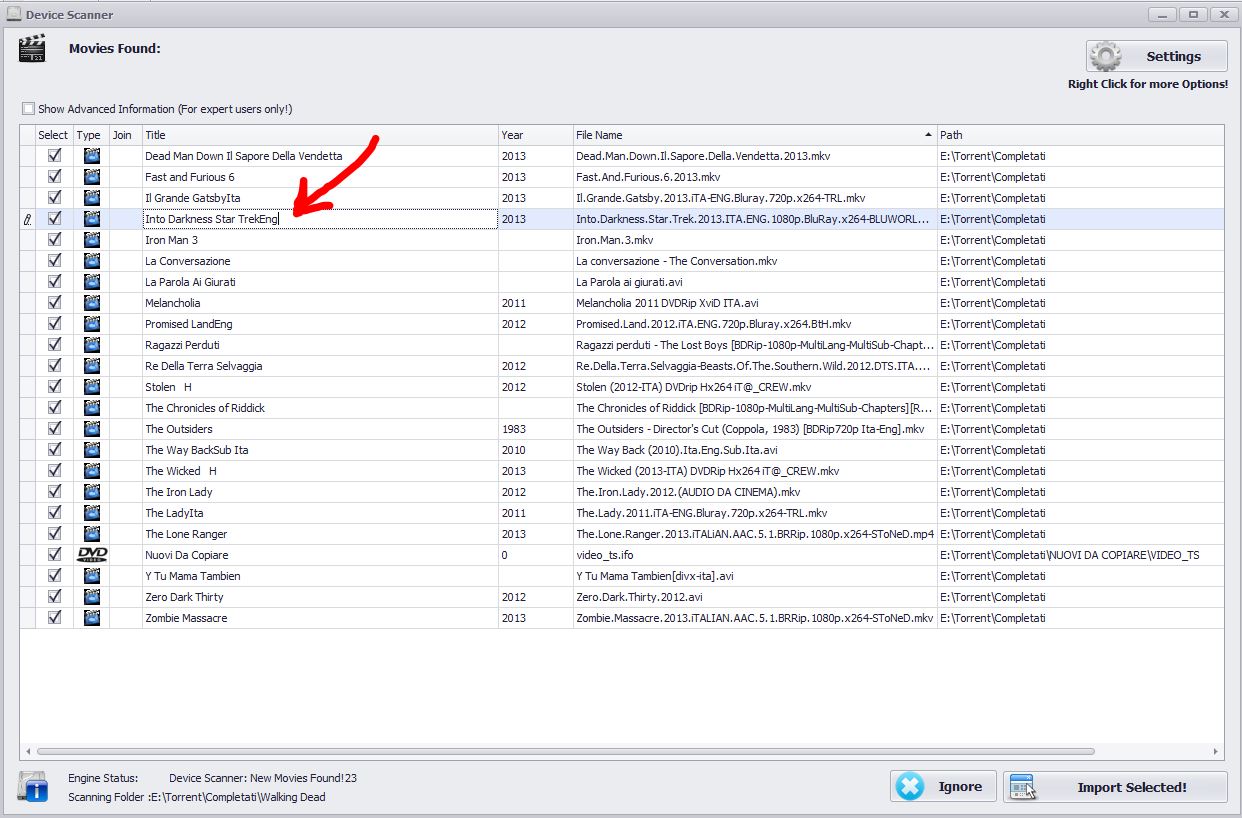The width and height of the screenshot is (1242, 818).
Task: Deselect the Zero Dark Thirty checkbox
Action: [x=55, y=597]
